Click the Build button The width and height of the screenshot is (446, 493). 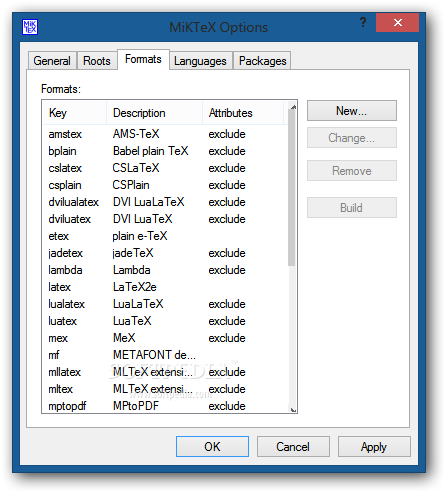pos(352,208)
